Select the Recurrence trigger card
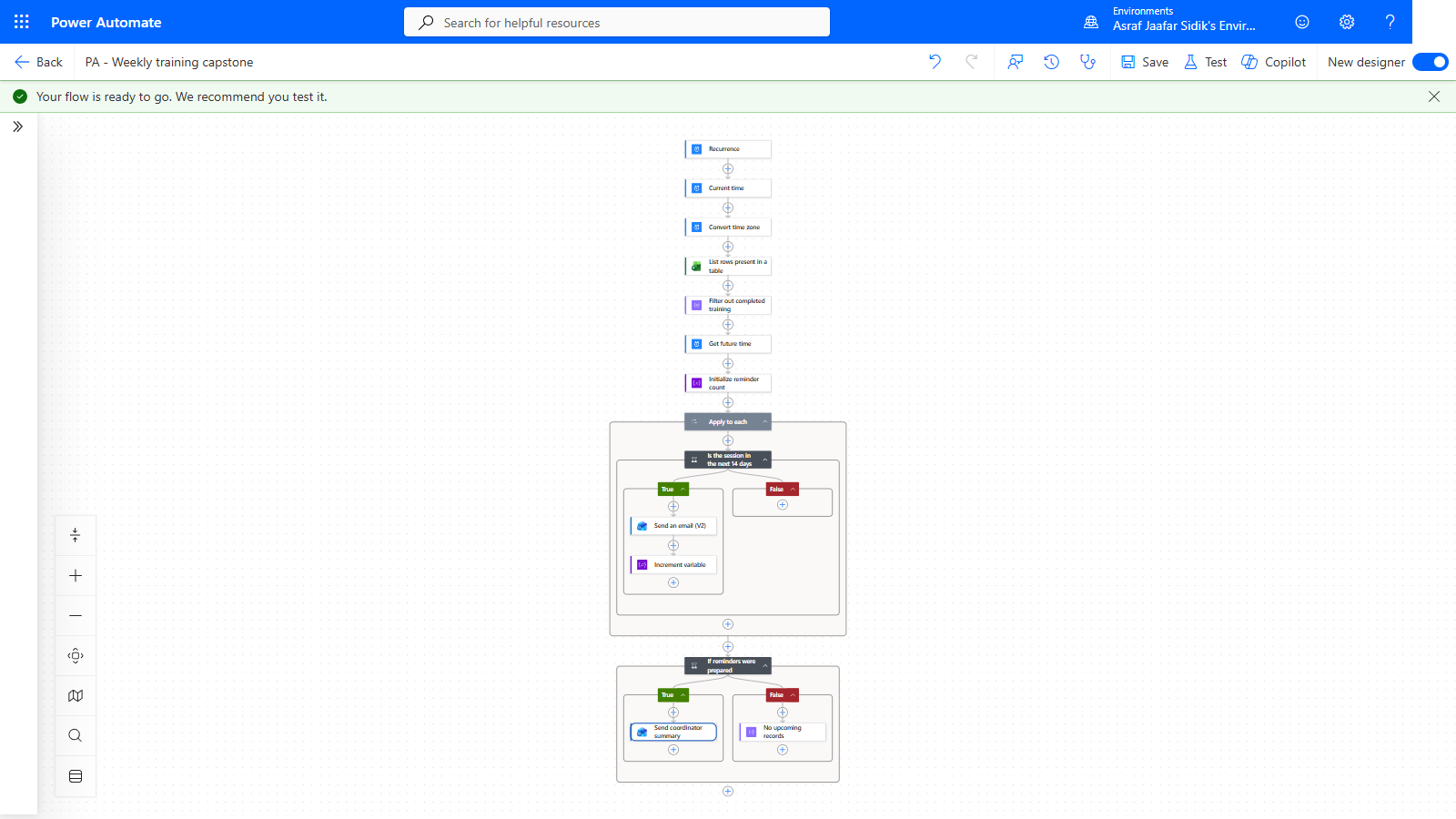 point(728,149)
